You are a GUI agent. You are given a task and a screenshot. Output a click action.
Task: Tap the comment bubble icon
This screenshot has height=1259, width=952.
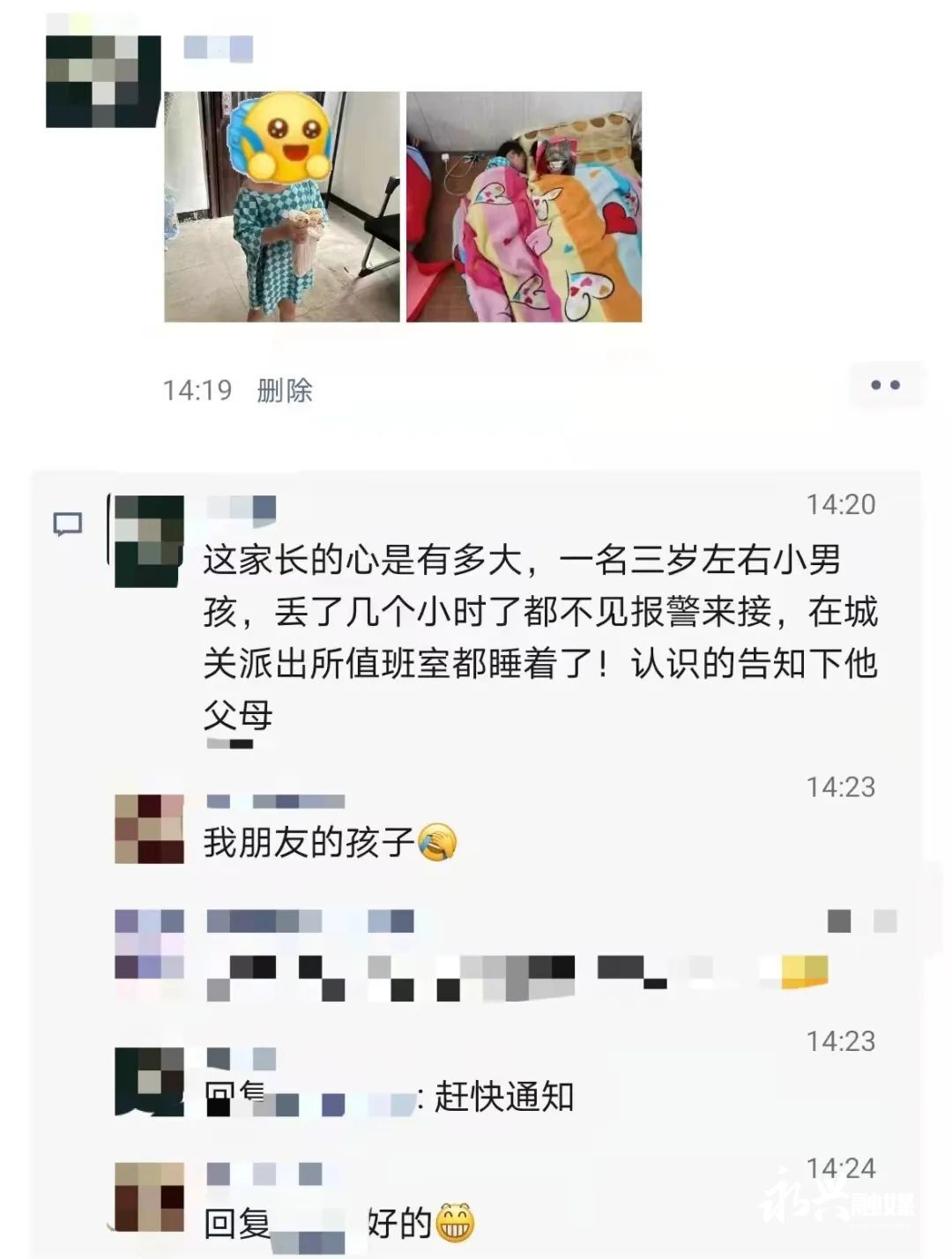coord(68,525)
